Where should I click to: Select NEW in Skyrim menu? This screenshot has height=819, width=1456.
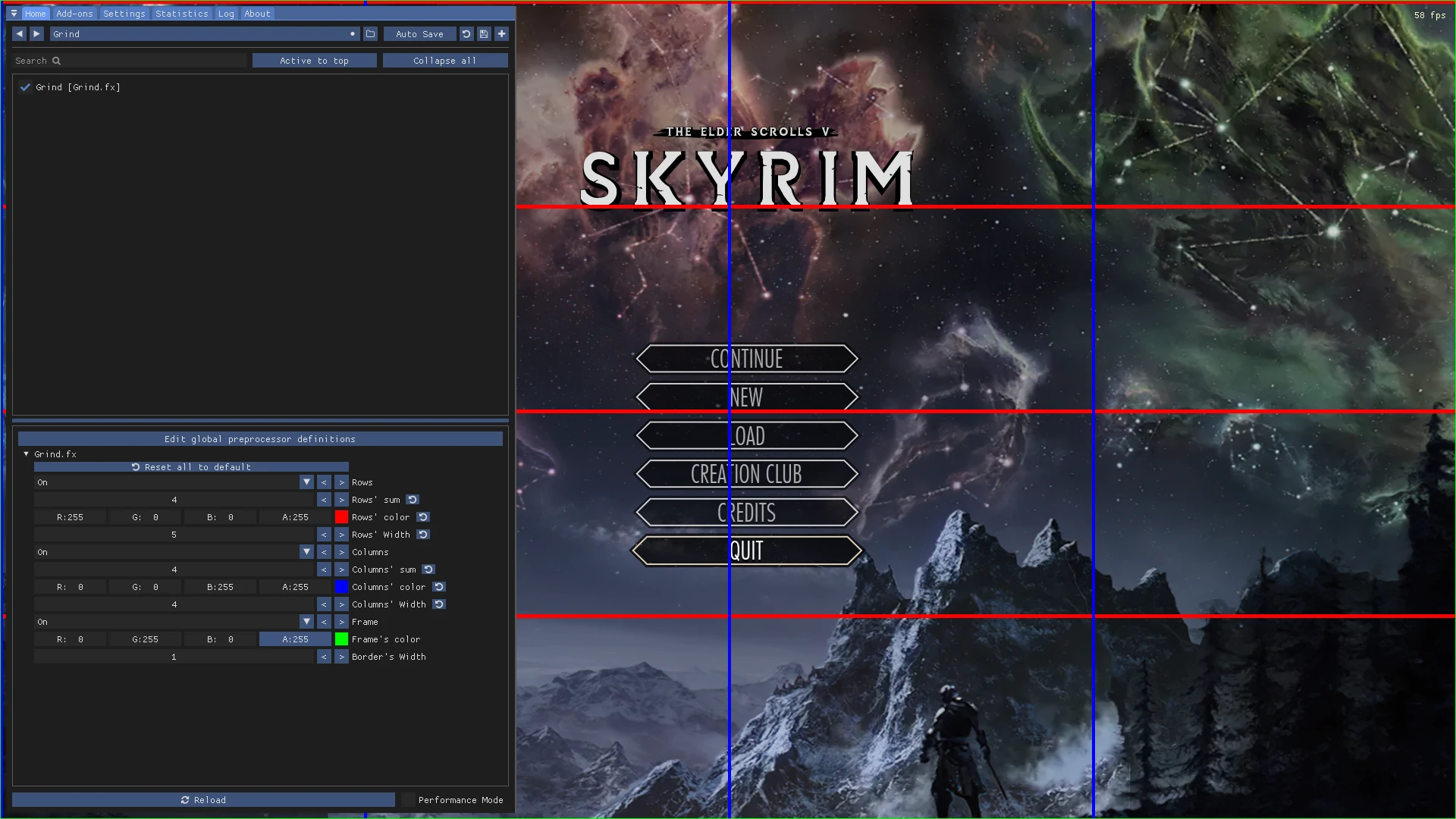click(747, 397)
